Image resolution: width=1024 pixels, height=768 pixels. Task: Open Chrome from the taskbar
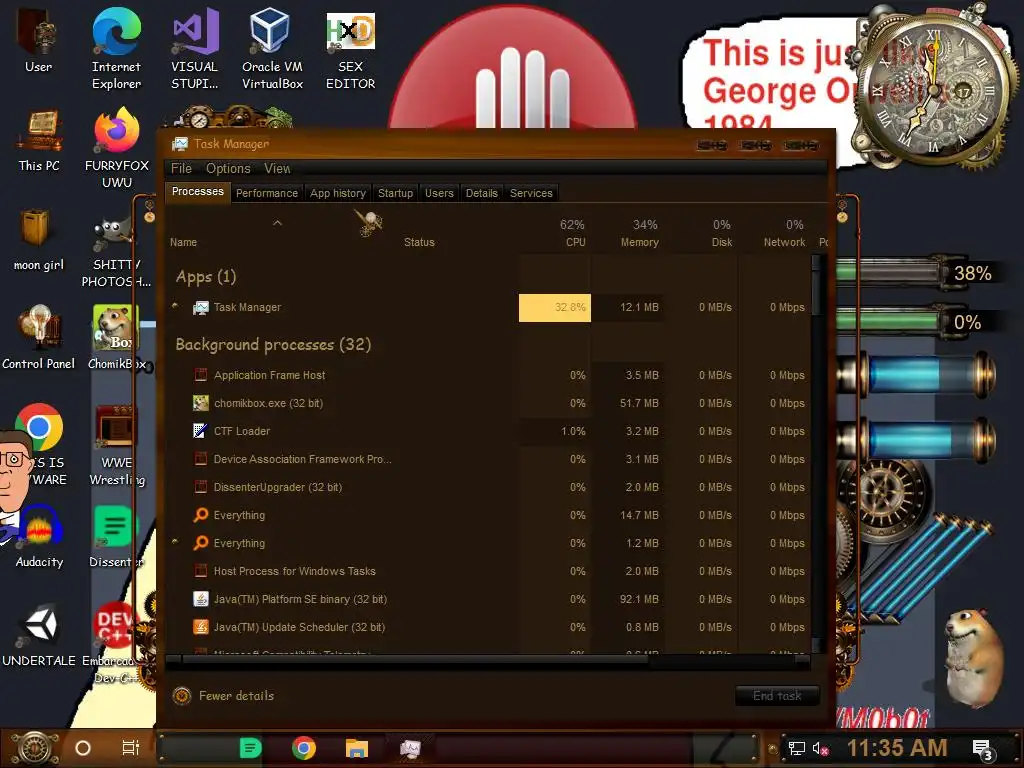pos(304,748)
